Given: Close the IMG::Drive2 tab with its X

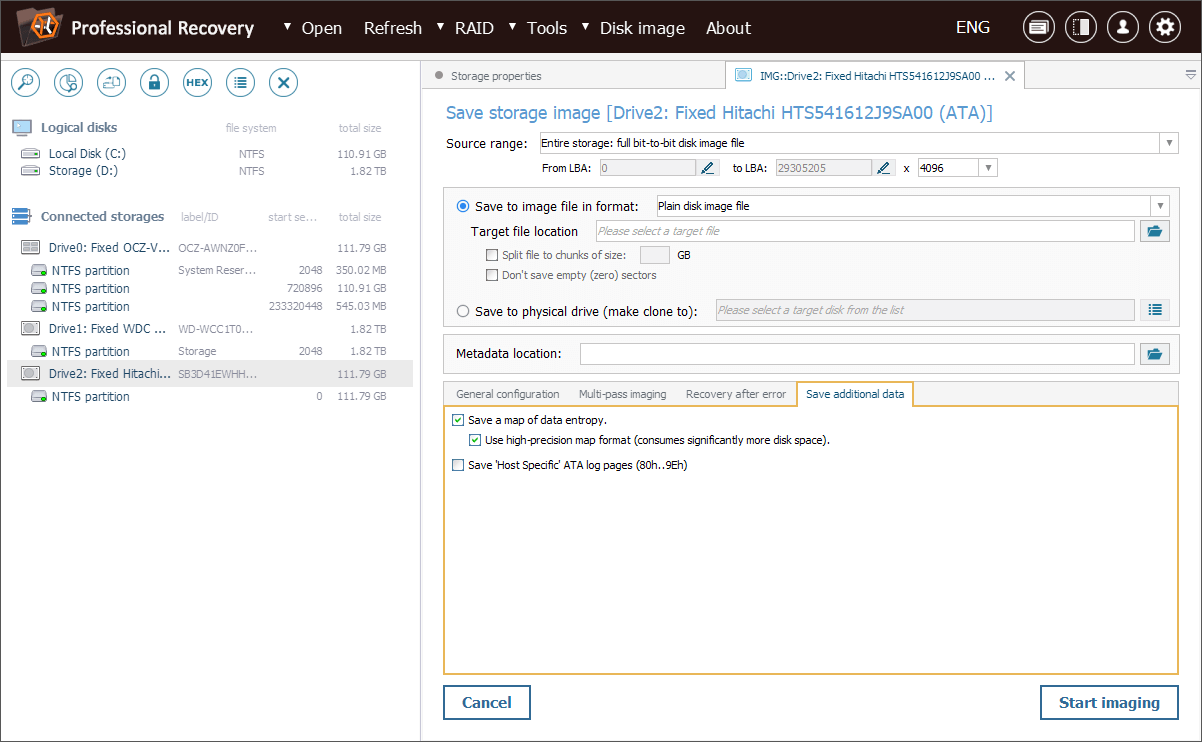Looking at the screenshot, I should (1010, 76).
